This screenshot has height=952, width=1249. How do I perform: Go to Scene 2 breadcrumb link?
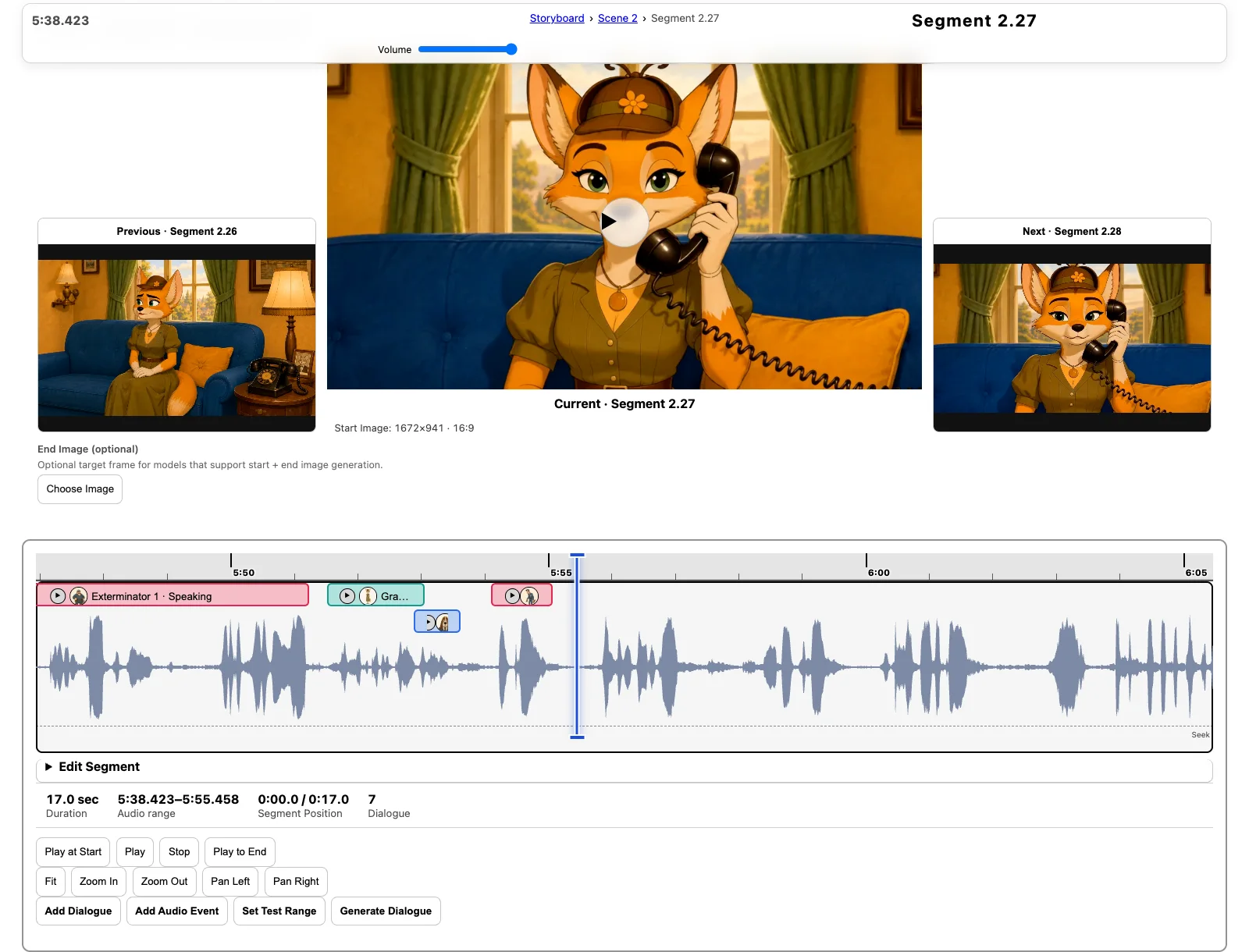617,18
